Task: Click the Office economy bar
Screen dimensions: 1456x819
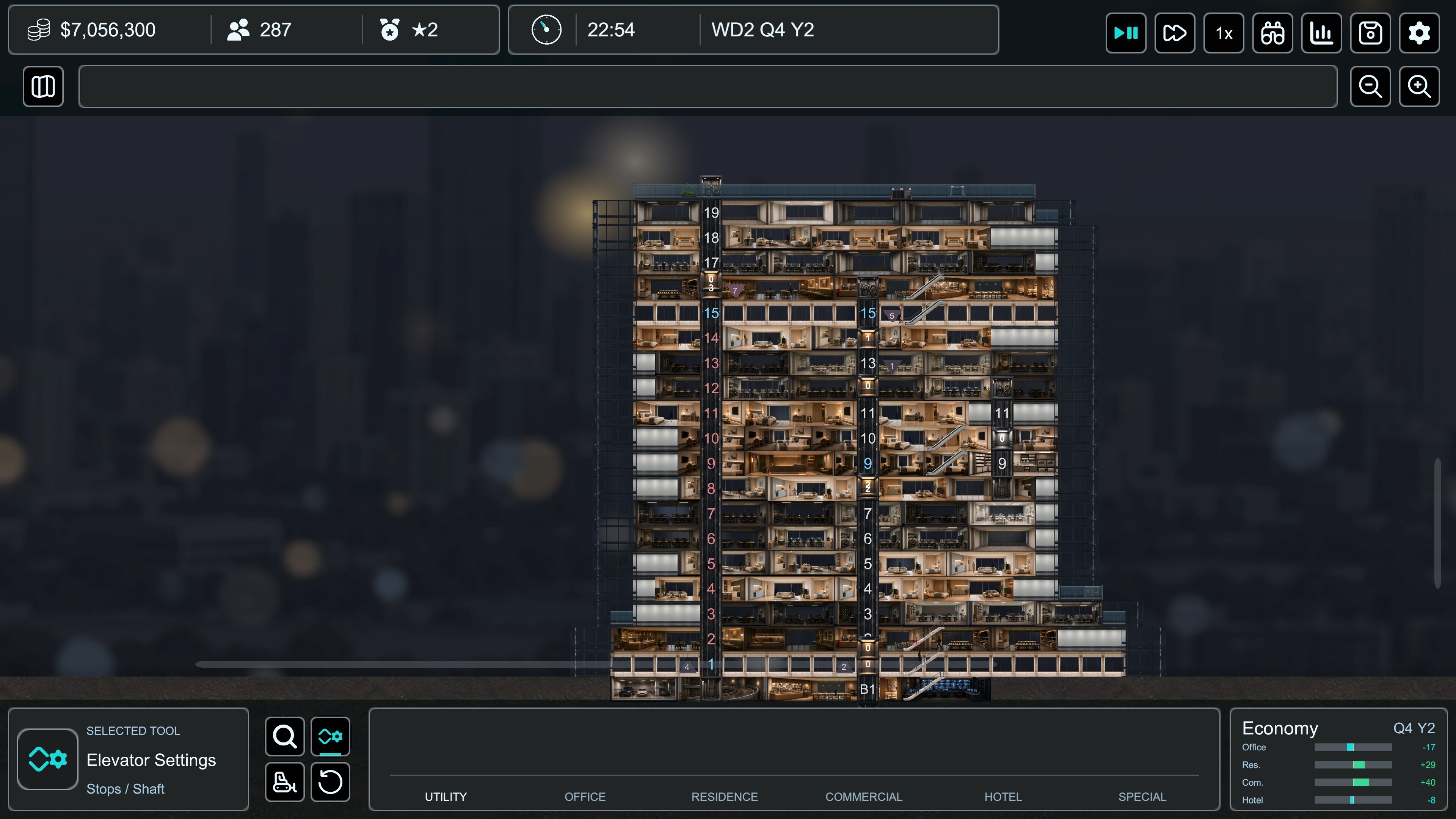Action: pyautogui.click(x=1353, y=747)
